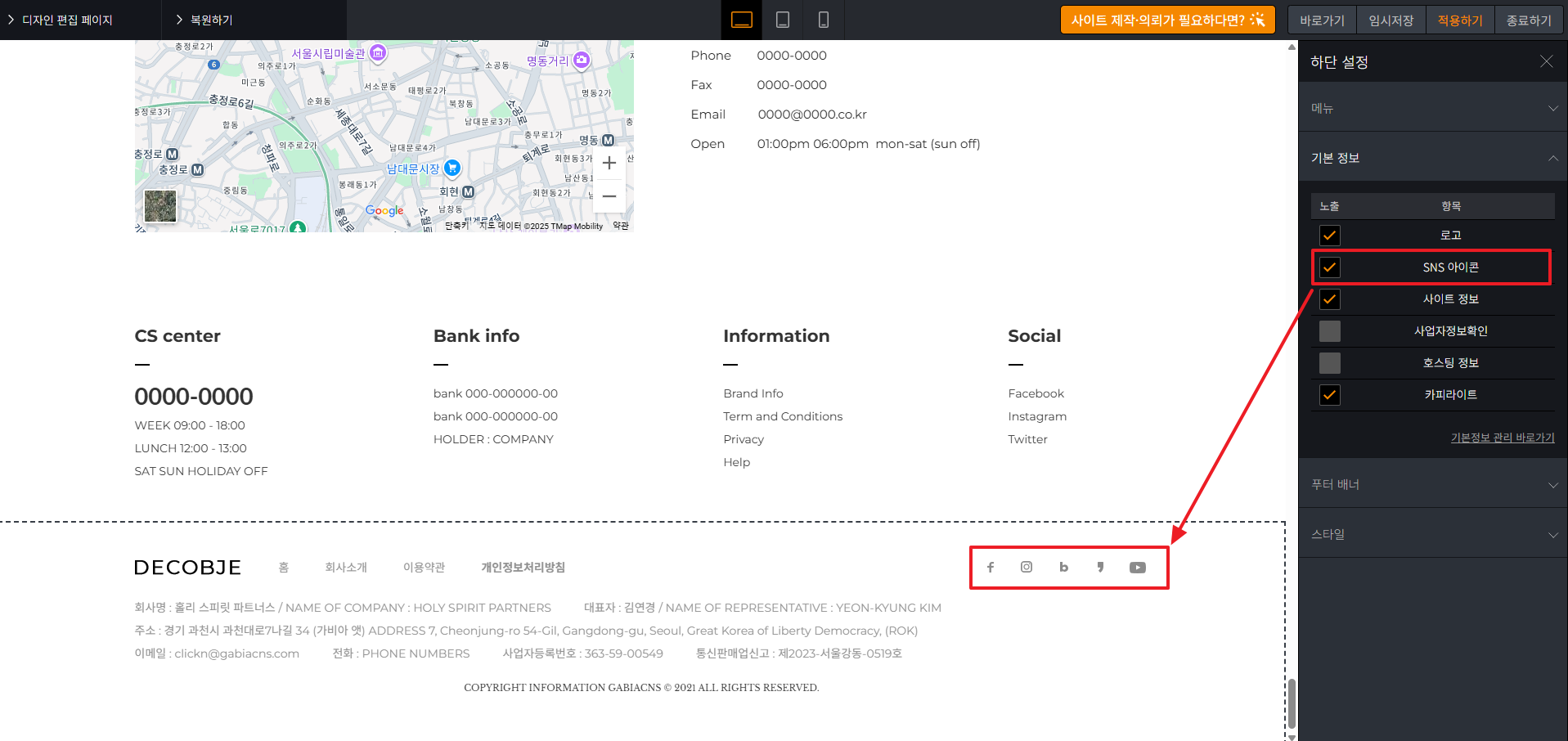Screen dimensions: 1568x741
Task: Expand the 메뉴 section
Action: click(1433, 108)
